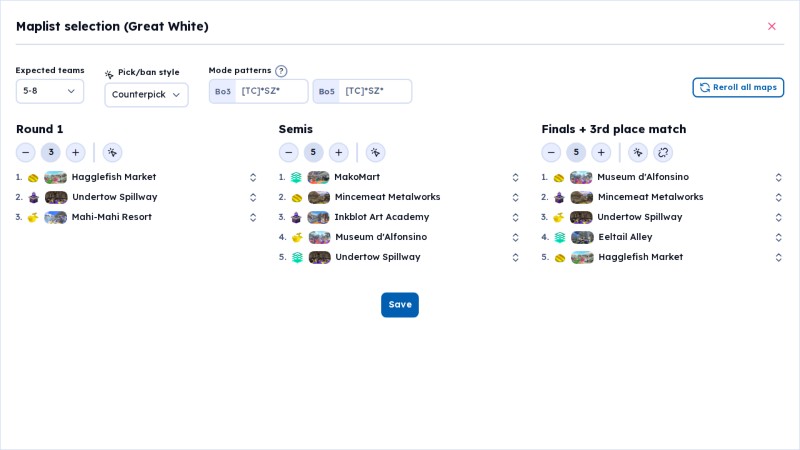Click Finals reroll maps circular arrows icon
The width and height of the screenshot is (800, 450).
click(x=663, y=152)
